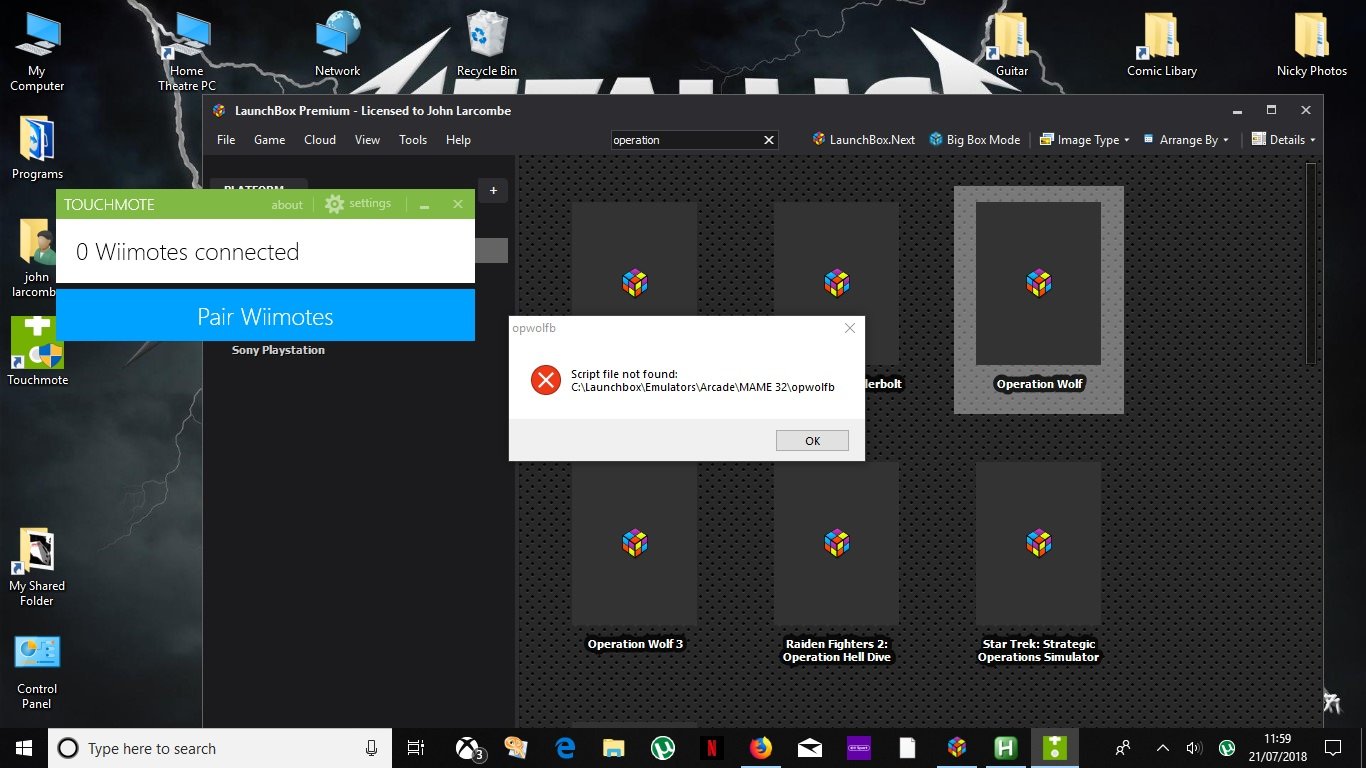1366x768 pixels.
Task: Expand the Arrange By dropdown
Action: pyautogui.click(x=1187, y=140)
